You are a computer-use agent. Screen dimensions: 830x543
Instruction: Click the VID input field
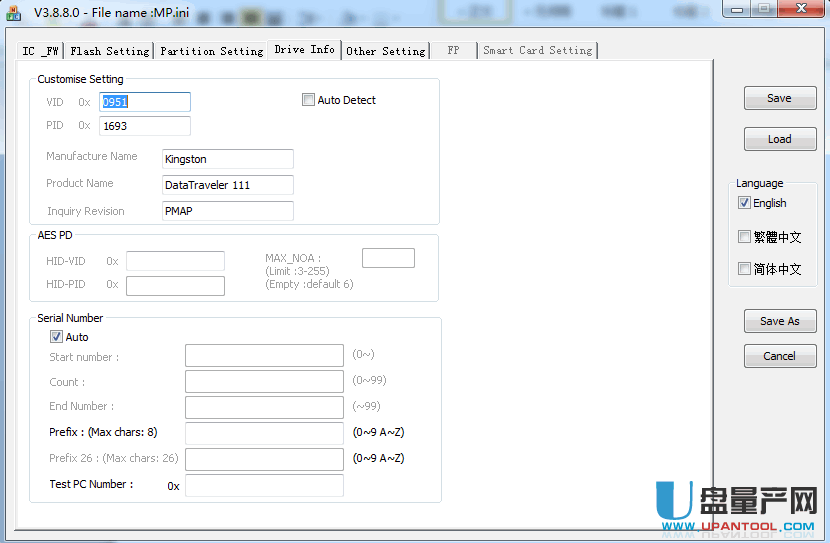tap(144, 102)
